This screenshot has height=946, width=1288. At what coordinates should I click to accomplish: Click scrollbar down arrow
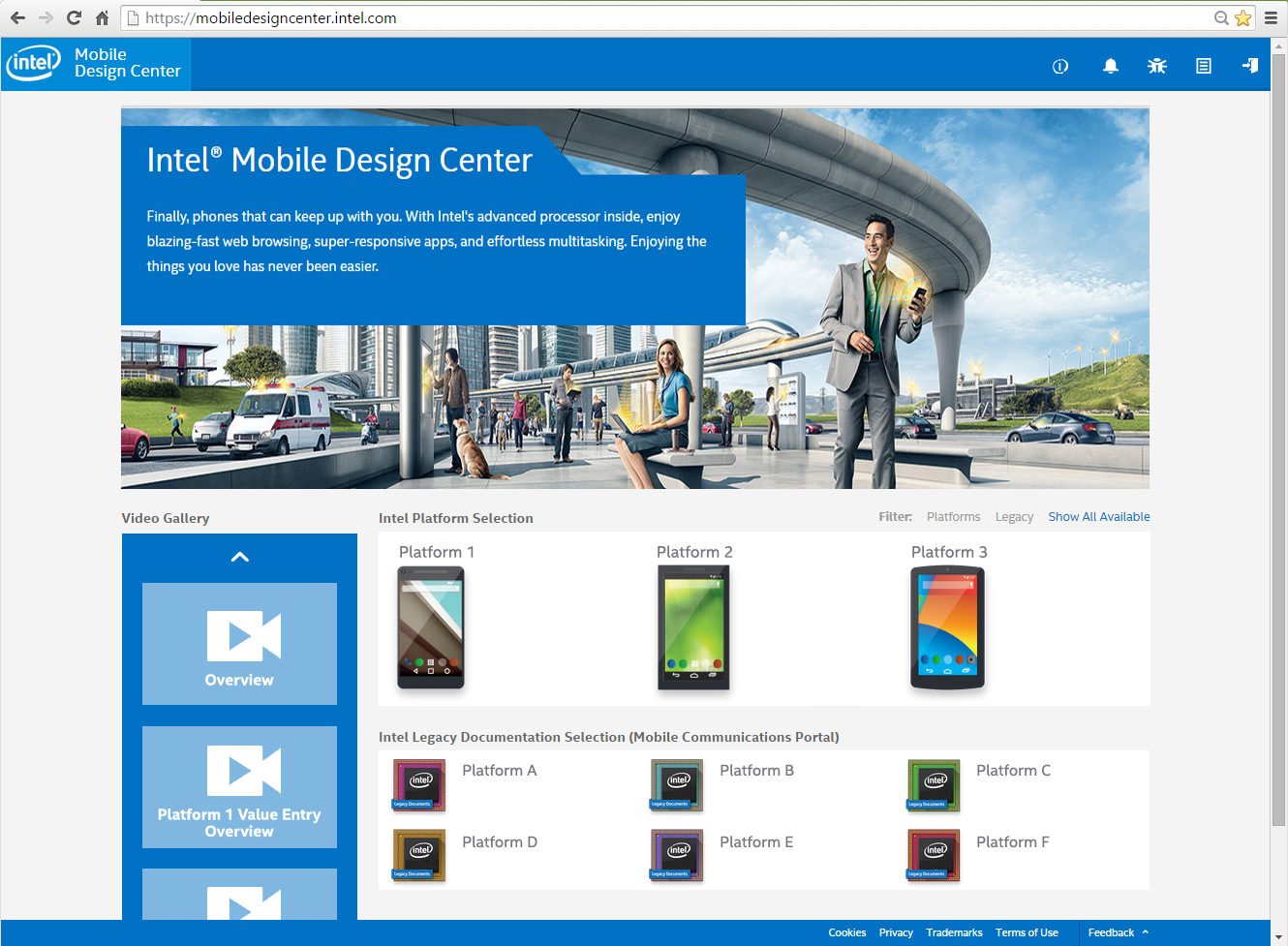1279,936
